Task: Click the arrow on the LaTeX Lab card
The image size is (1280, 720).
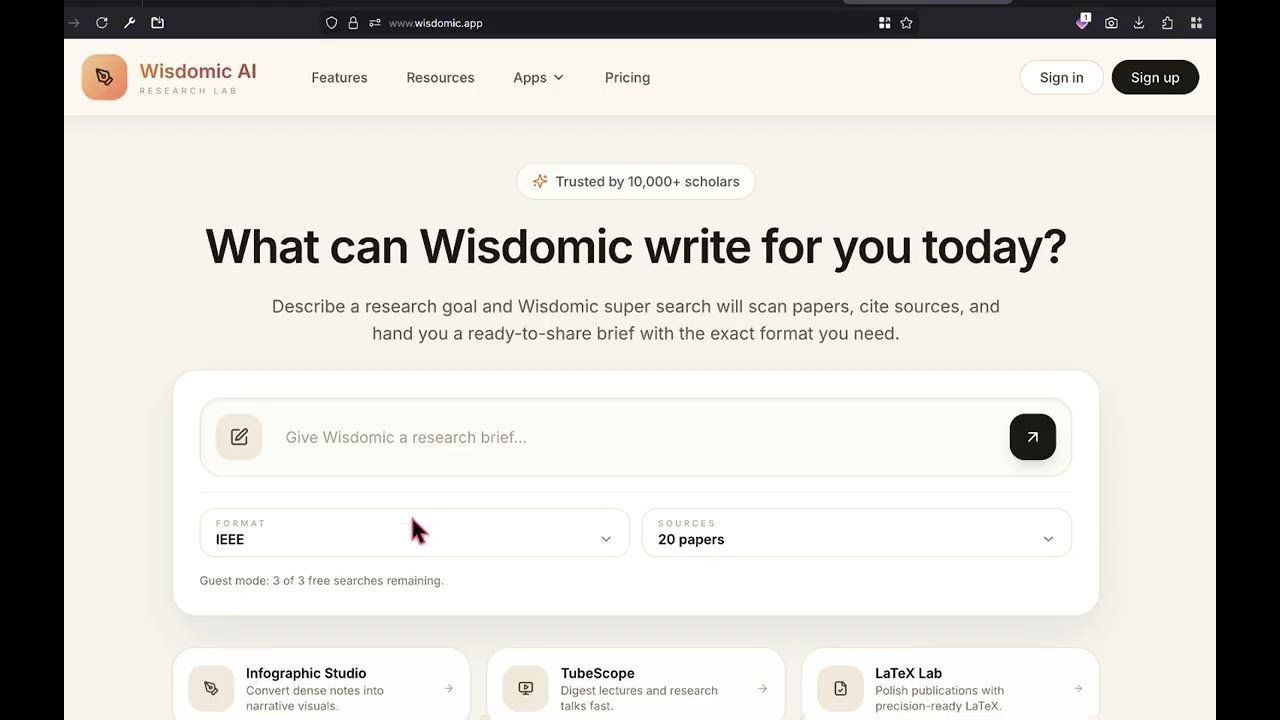Action: (1077, 688)
